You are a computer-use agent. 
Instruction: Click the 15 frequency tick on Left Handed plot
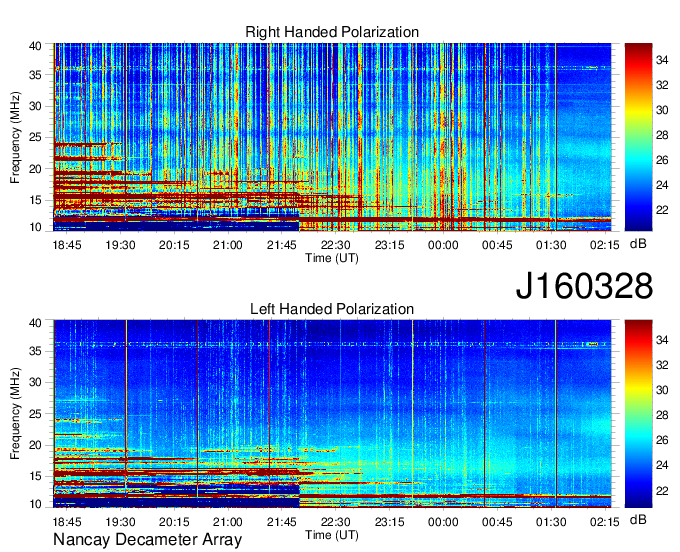[x=36, y=477]
